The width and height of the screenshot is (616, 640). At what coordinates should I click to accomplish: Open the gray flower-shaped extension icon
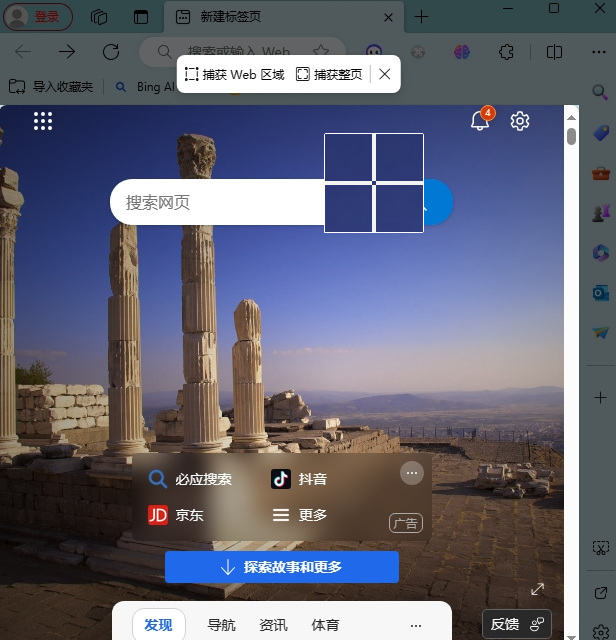[x=418, y=52]
